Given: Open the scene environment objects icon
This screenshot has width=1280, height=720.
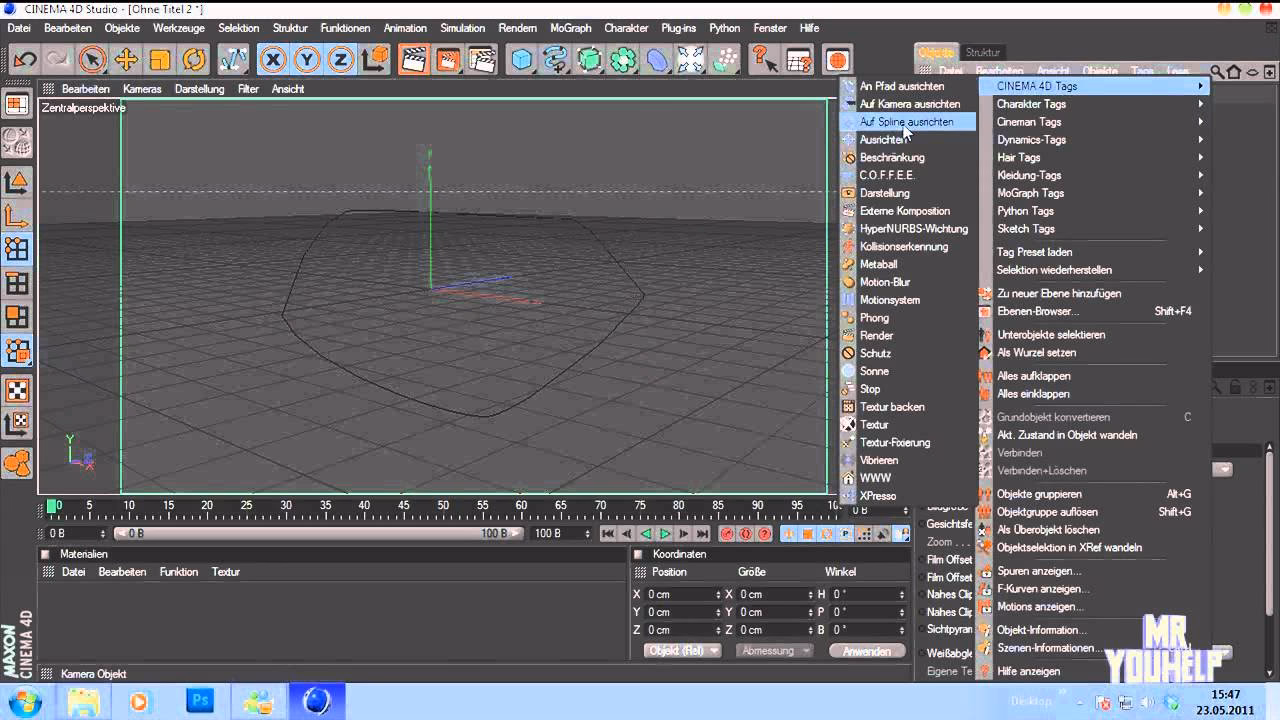Looking at the screenshot, I should tap(691, 60).
